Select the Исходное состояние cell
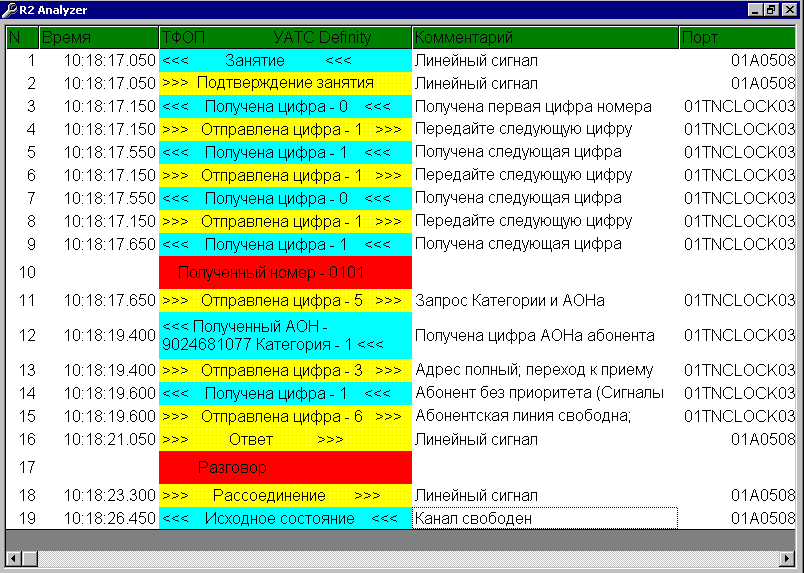804x573 pixels. tap(286, 518)
